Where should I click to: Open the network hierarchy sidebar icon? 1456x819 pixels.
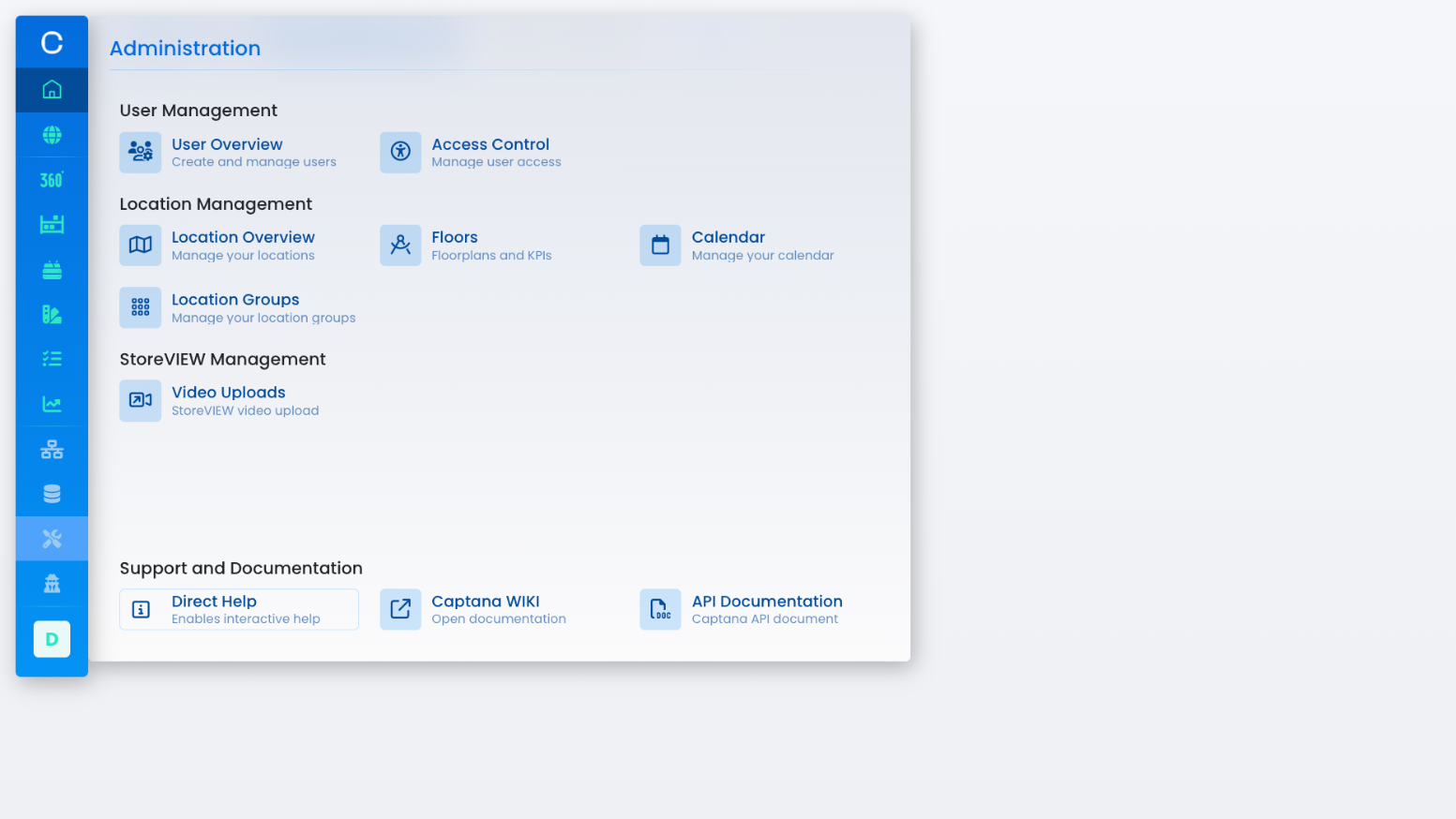click(52, 449)
